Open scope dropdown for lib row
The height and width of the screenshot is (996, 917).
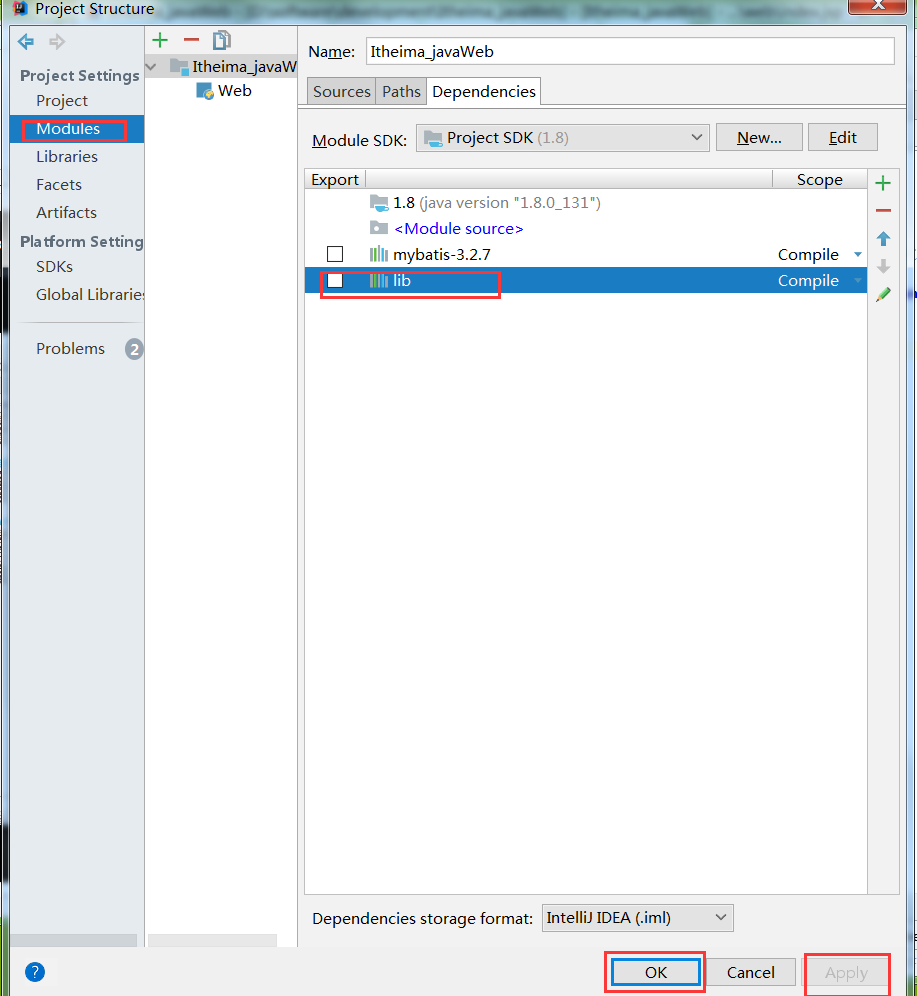click(x=858, y=280)
